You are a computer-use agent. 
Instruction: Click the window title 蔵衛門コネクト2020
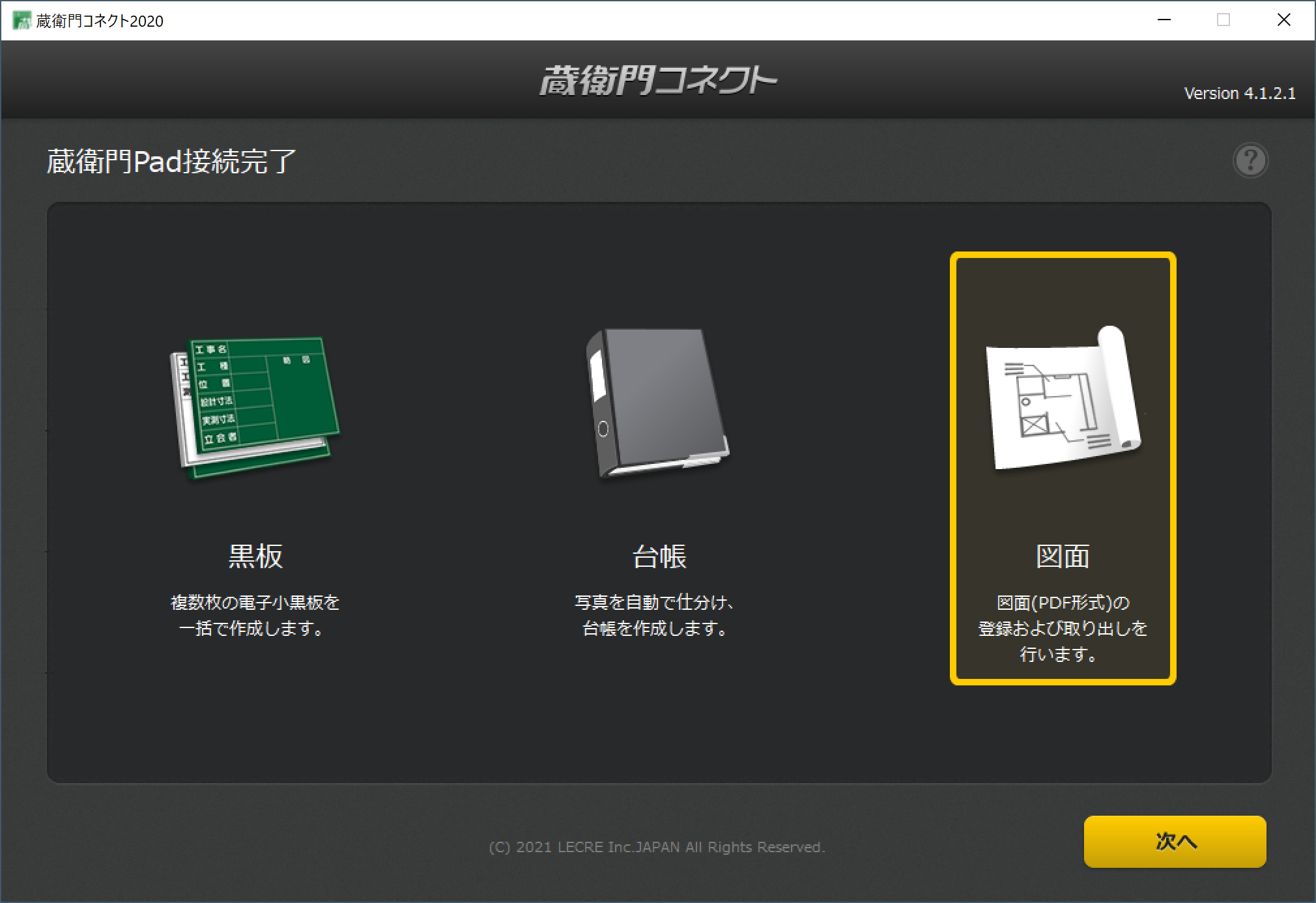tap(100, 21)
